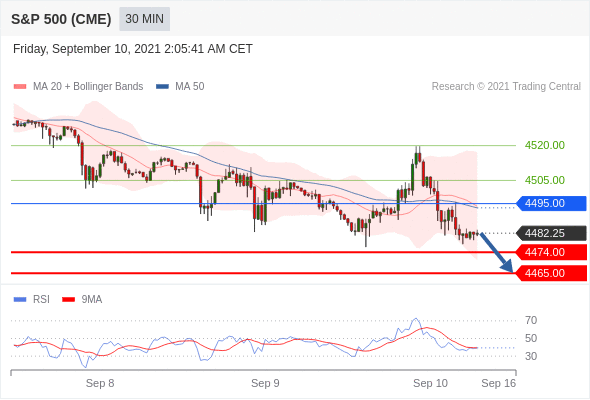Image resolution: width=590 pixels, height=400 pixels.
Task: Click the blue RSI legend swatch
Action: (x=20, y=300)
